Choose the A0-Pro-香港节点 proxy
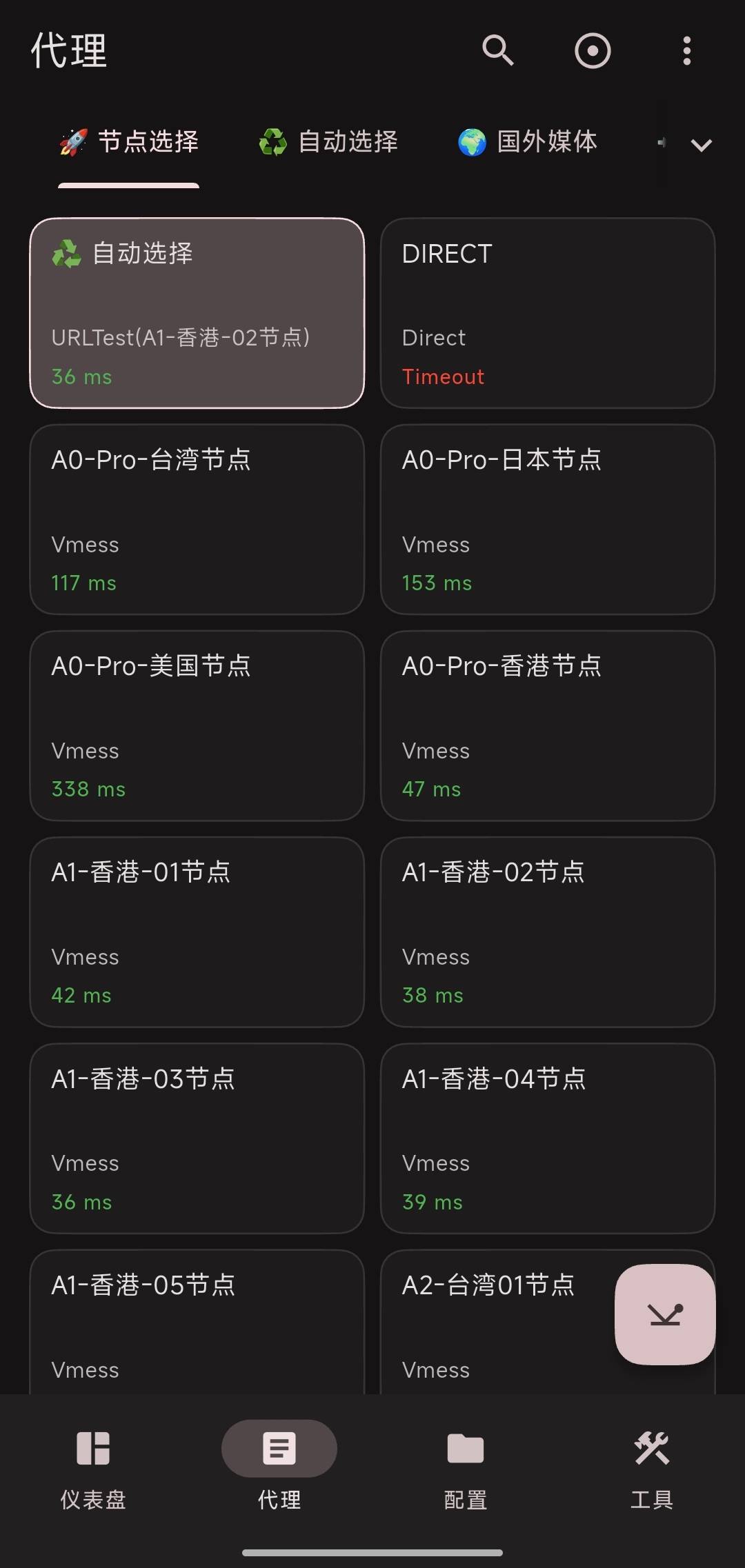This screenshot has height=1568, width=745. click(x=548, y=725)
